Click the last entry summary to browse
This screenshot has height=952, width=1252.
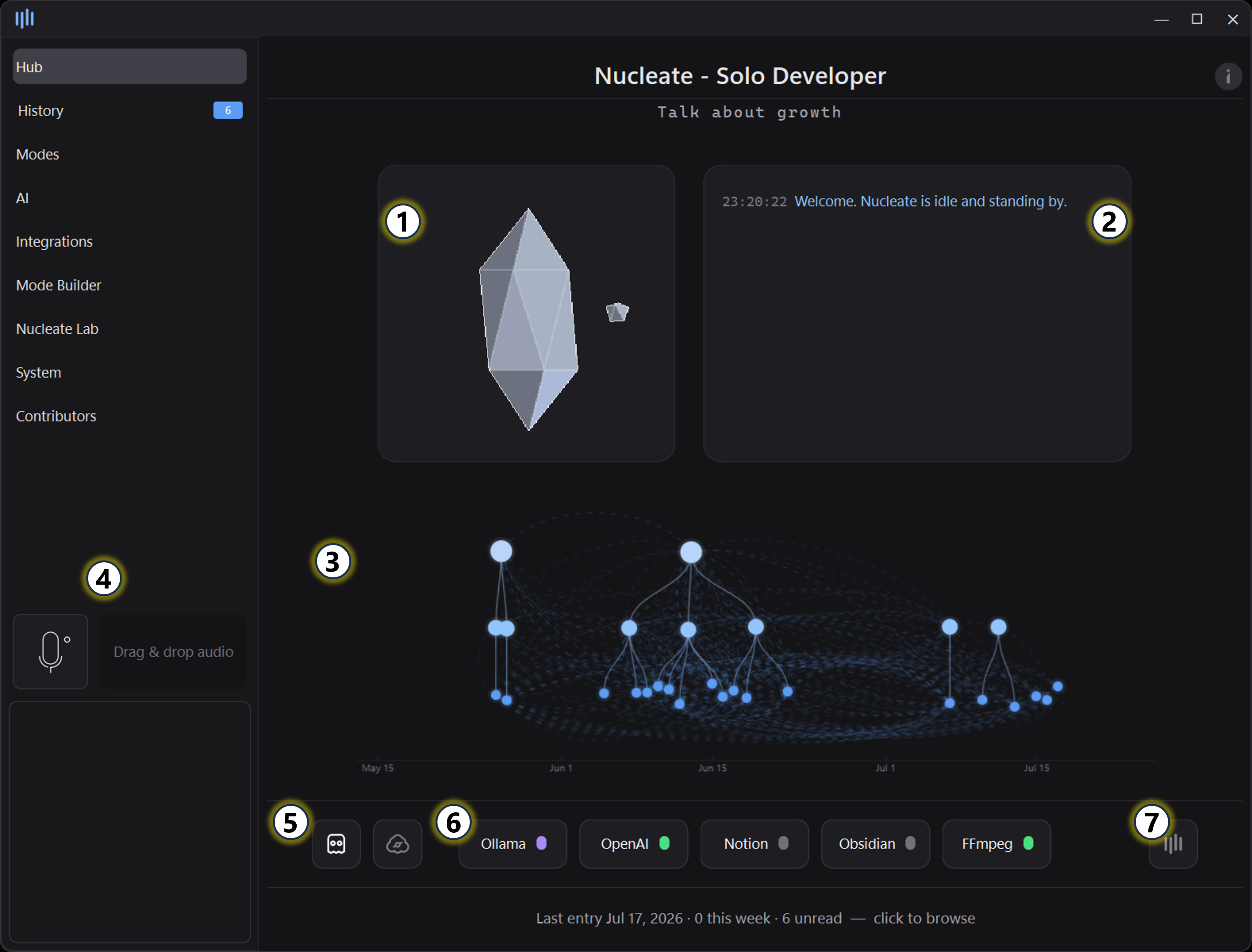click(756, 918)
